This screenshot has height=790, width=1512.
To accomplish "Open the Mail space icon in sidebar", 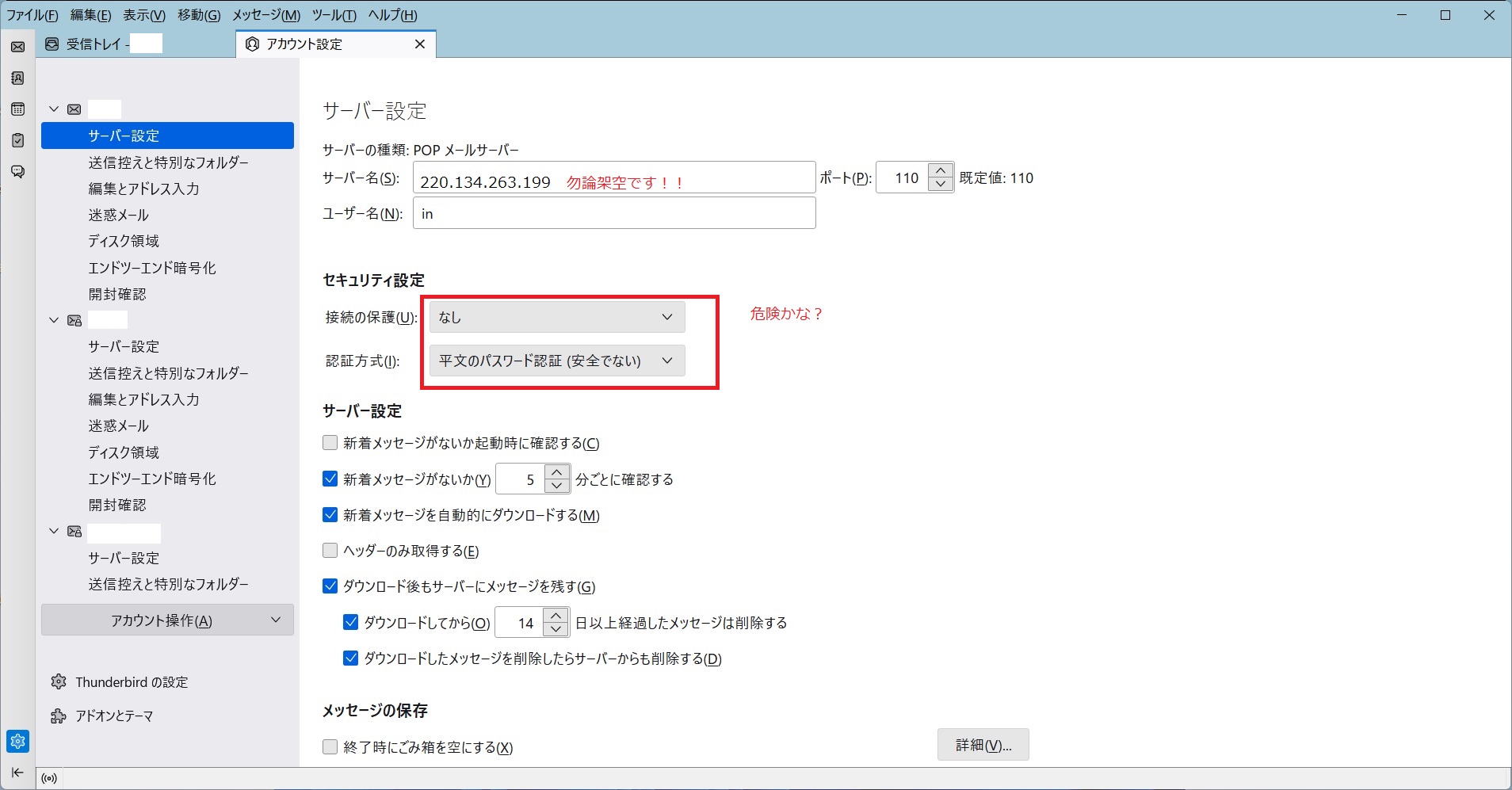I will [x=17, y=47].
